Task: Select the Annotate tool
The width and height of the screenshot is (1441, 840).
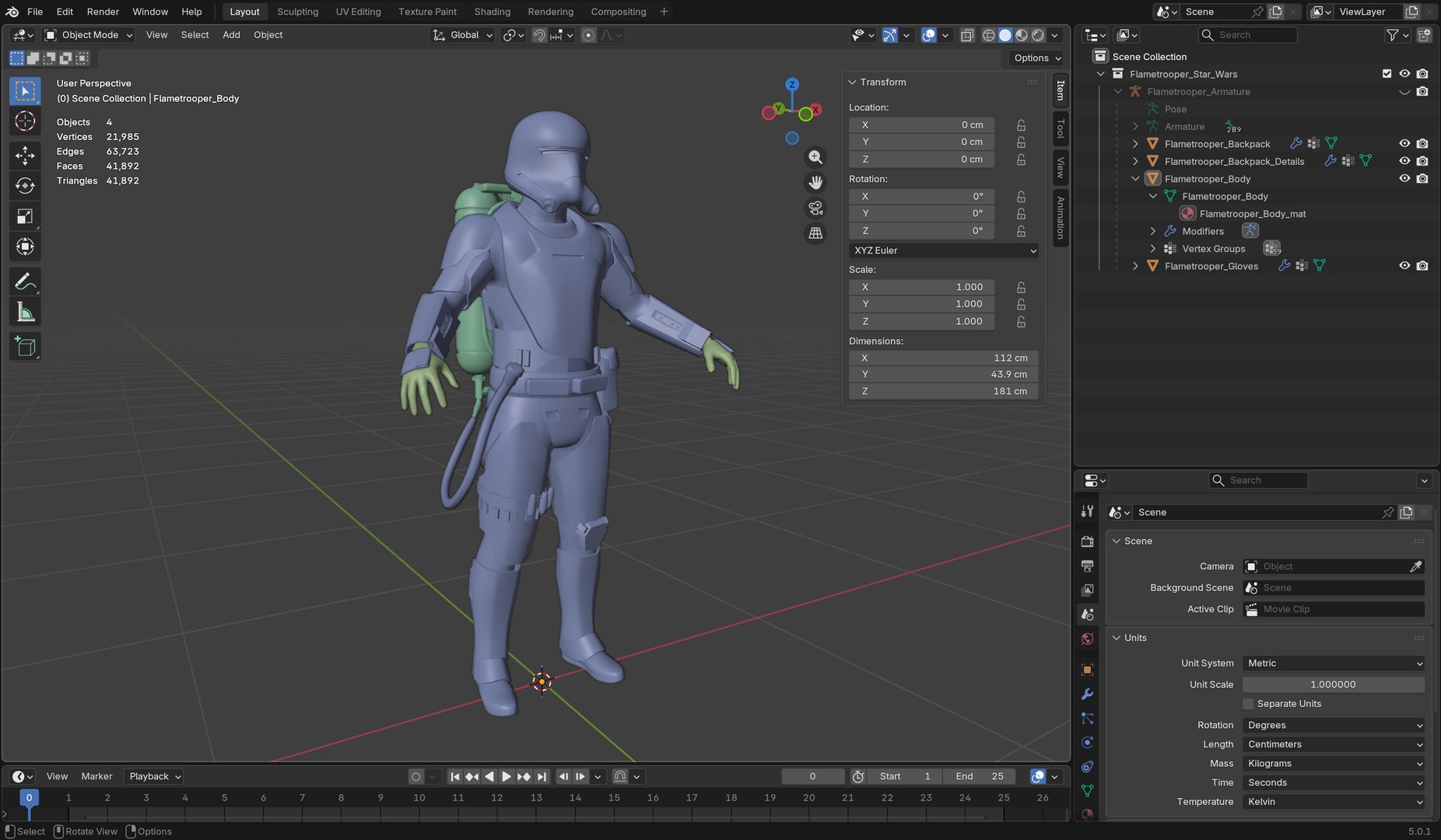Action: click(x=25, y=282)
